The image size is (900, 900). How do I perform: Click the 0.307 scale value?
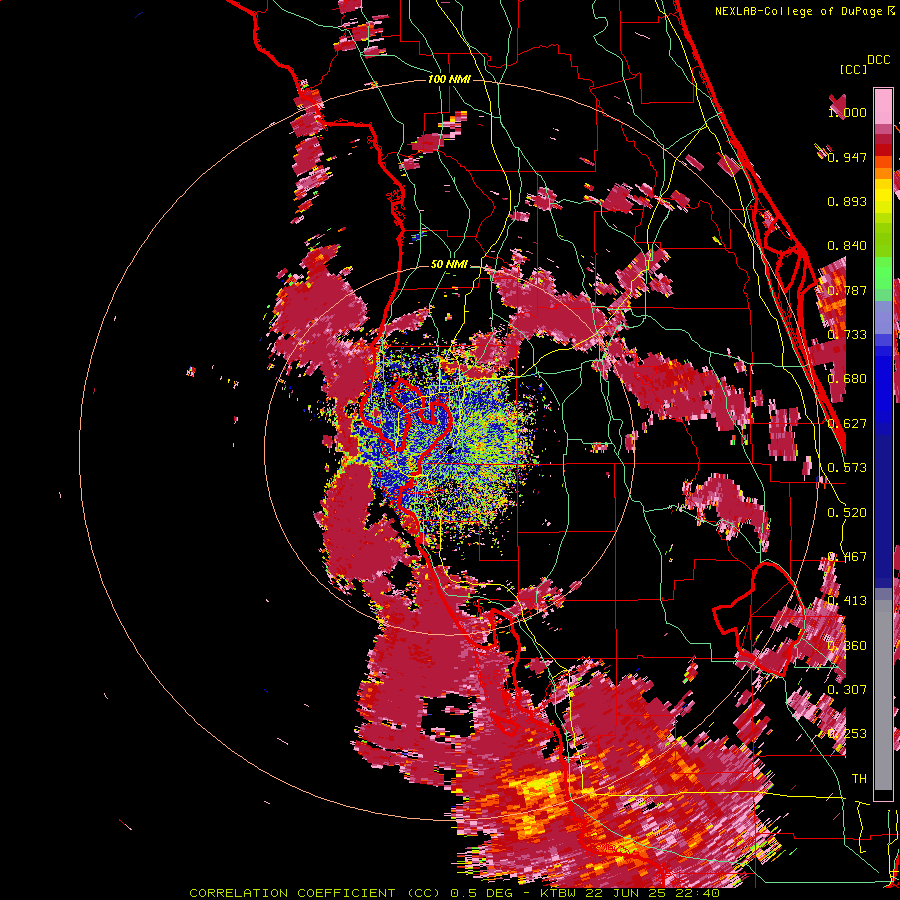[847, 689]
